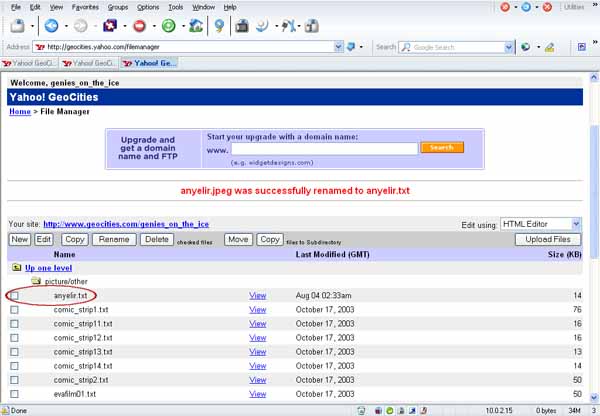This screenshot has width=600, height=416.
Task: Click the dark red icon in status bar
Action: pos(378,411)
